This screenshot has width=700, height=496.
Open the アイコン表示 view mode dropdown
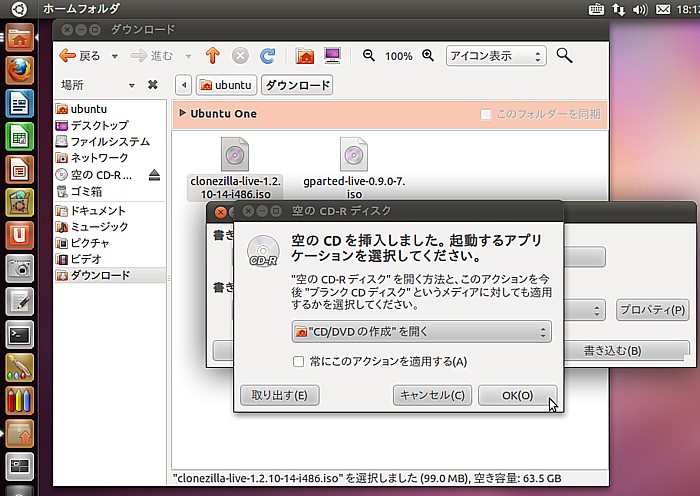point(496,56)
